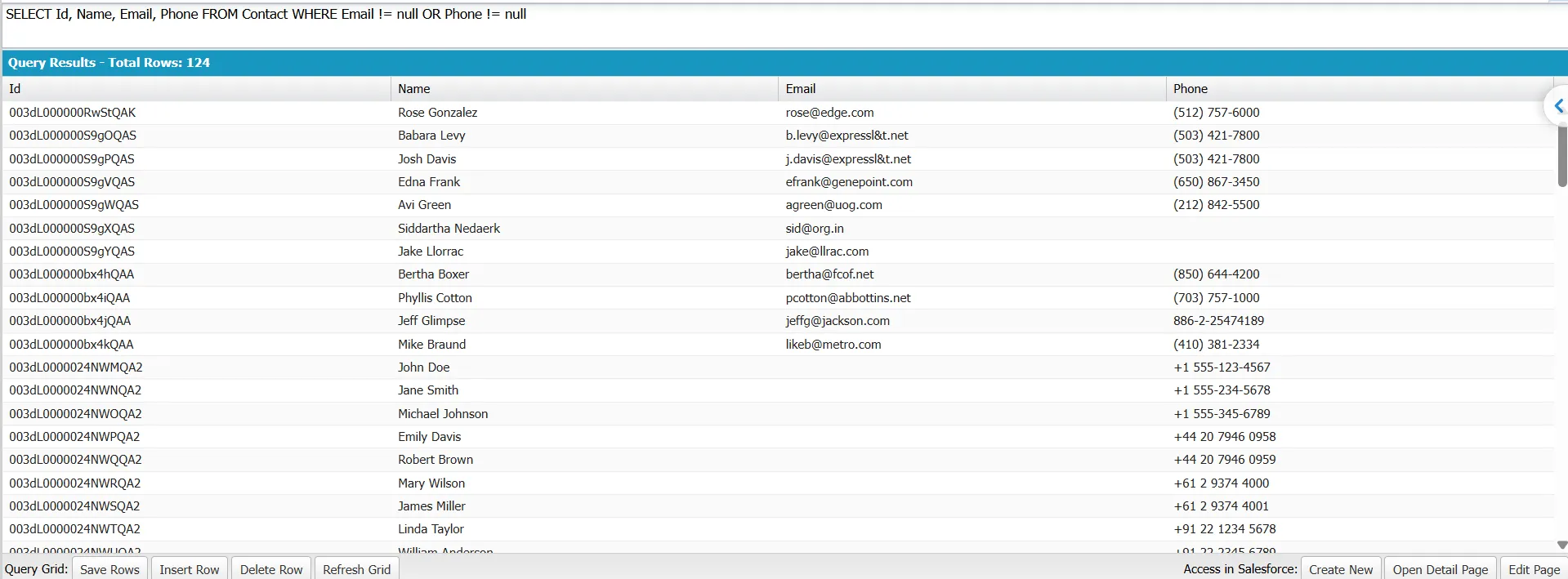Select phone cell 886-2-25474189
This screenshot has height=579, width=1568.
(1359, 321)
